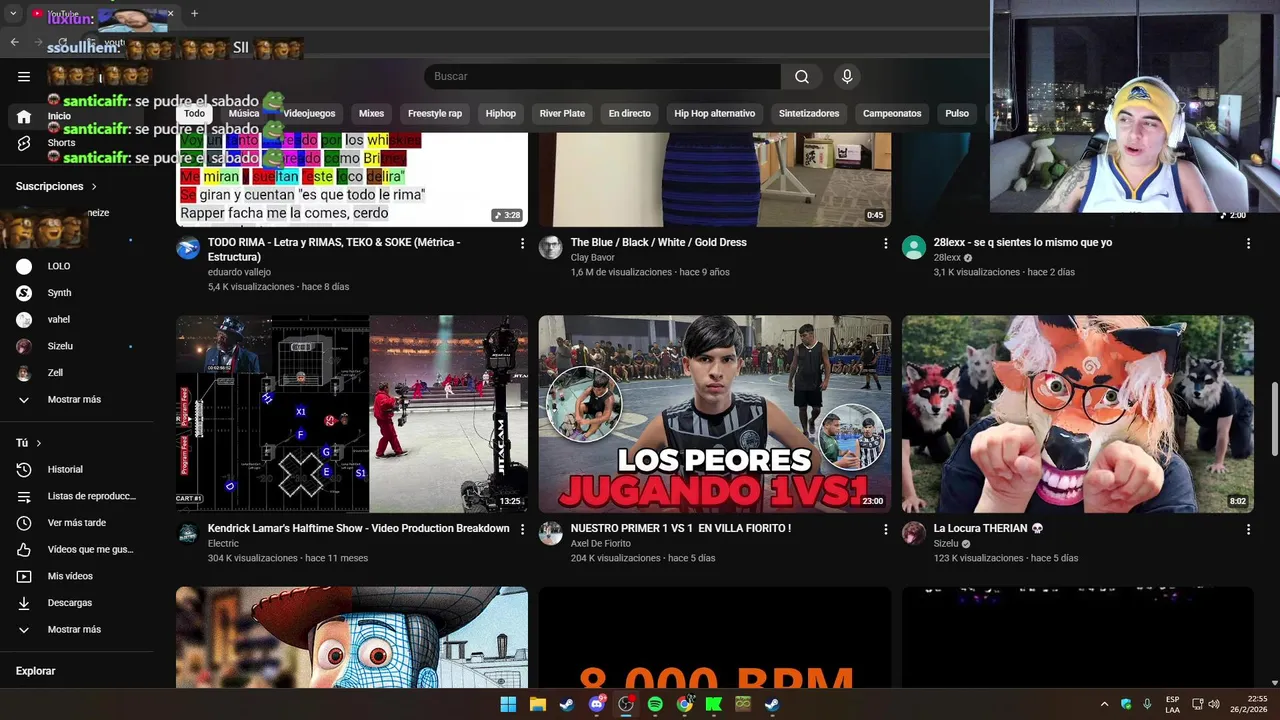Click the search magnifier button
Screen dimensions: 1280x720
click(x=802, y=77)
